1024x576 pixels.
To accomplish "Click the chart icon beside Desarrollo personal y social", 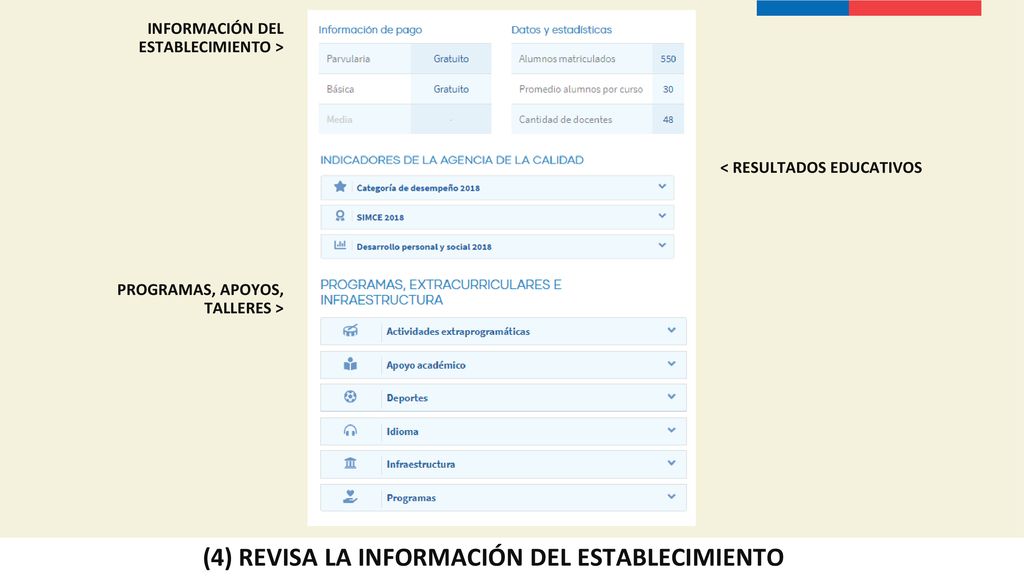I will [340, 246].
